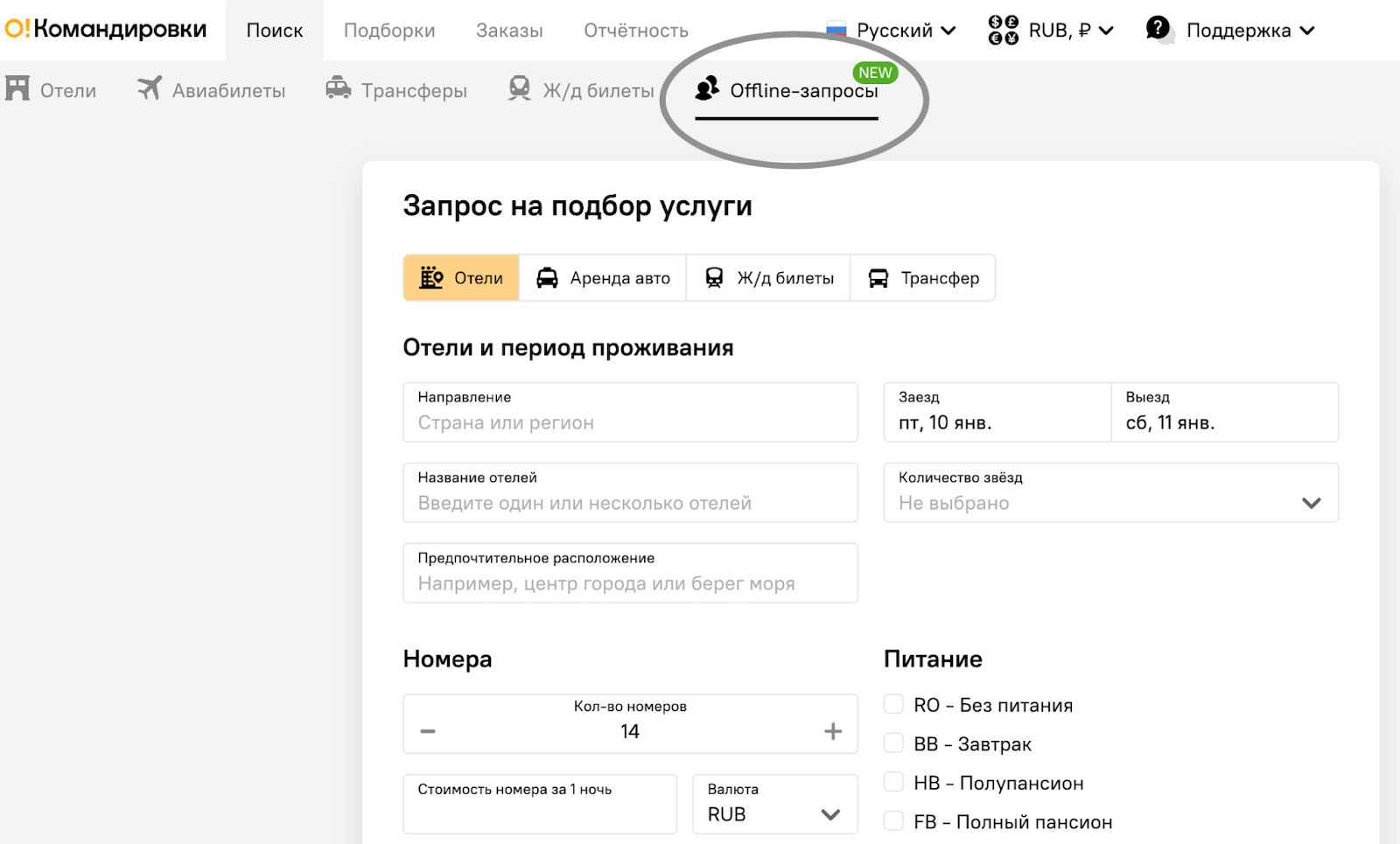Check BB - Завтрак option
This screenshot has height=844, width=1400.
893,743
